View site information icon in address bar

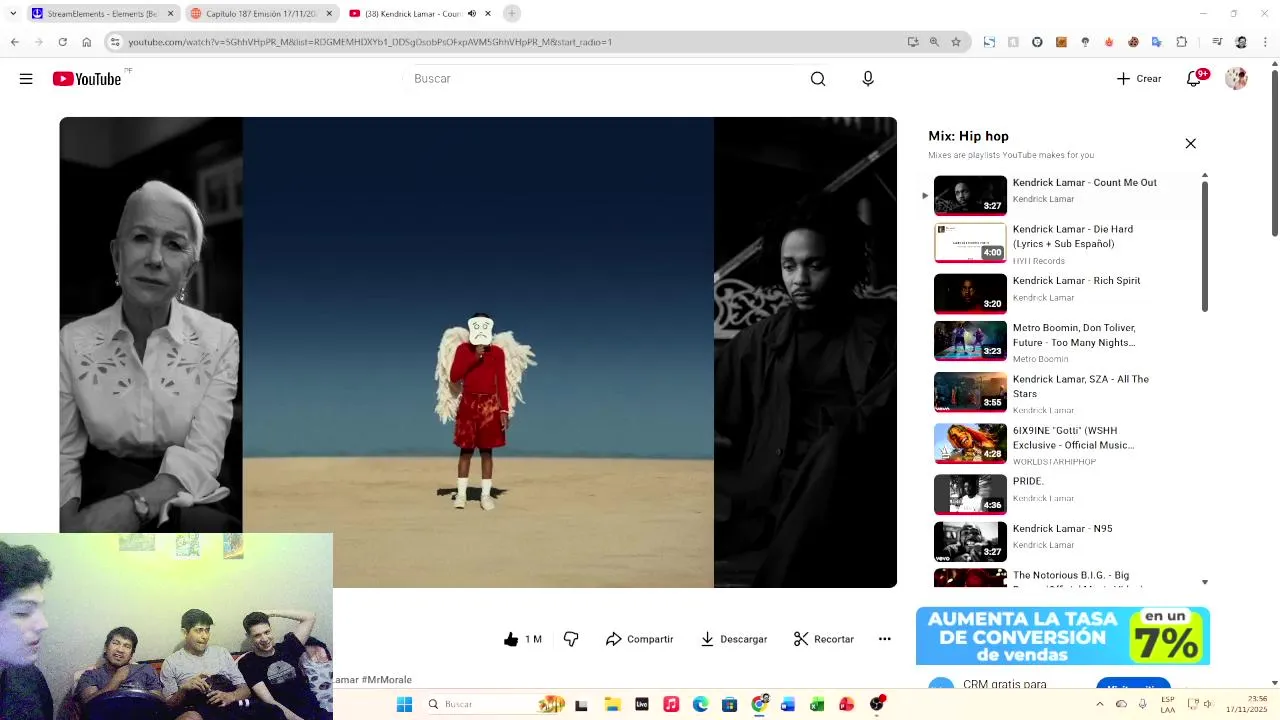tap(115, 42)
